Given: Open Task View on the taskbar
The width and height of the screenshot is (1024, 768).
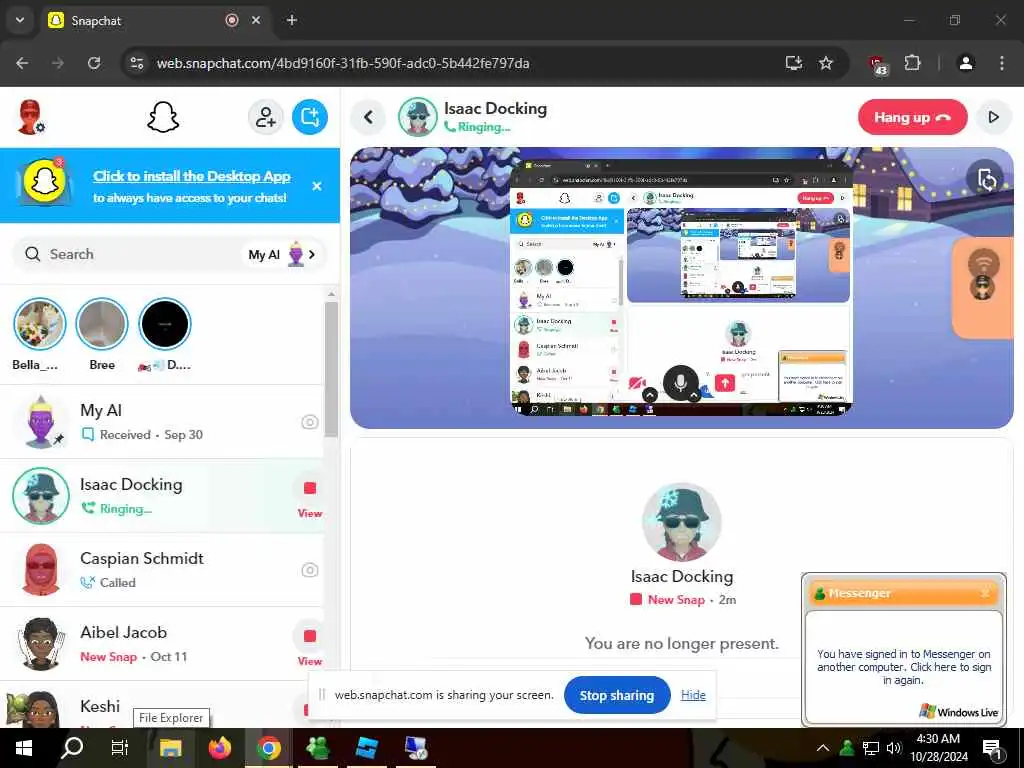Looking at the screenshot, I should [x=120, y=748].
